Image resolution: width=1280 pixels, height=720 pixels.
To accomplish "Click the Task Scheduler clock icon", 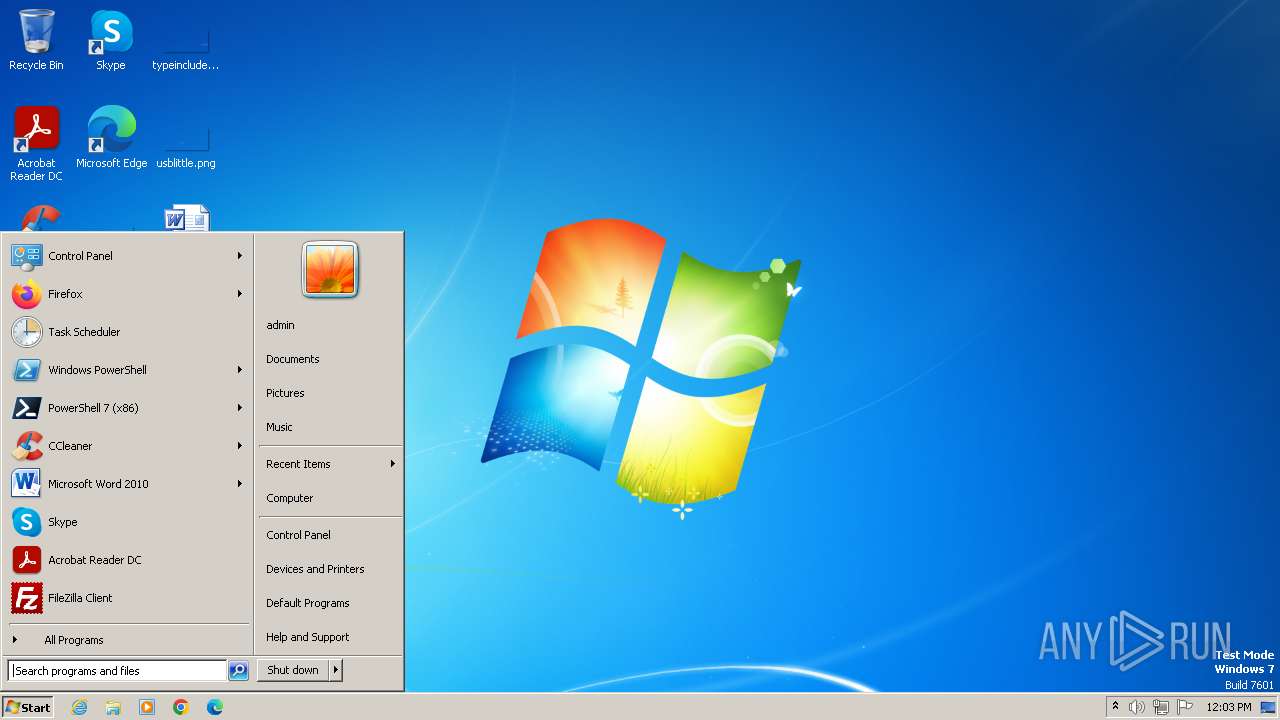I will point(26,332).
